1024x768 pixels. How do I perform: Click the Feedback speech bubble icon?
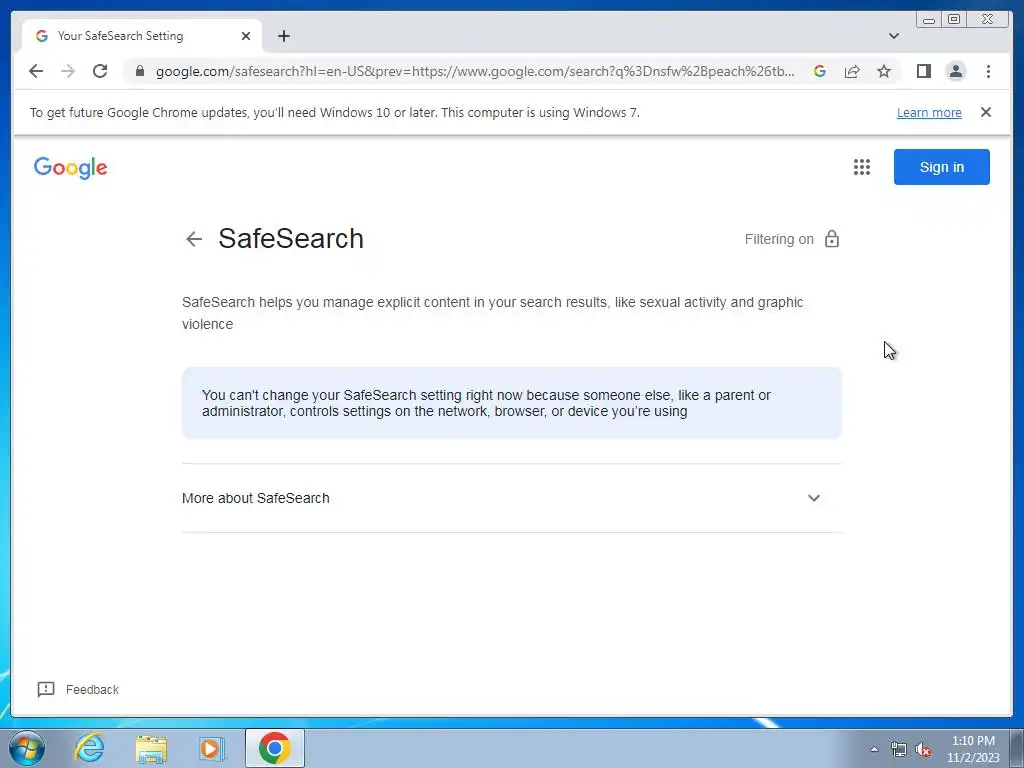[x=46, y=690]
